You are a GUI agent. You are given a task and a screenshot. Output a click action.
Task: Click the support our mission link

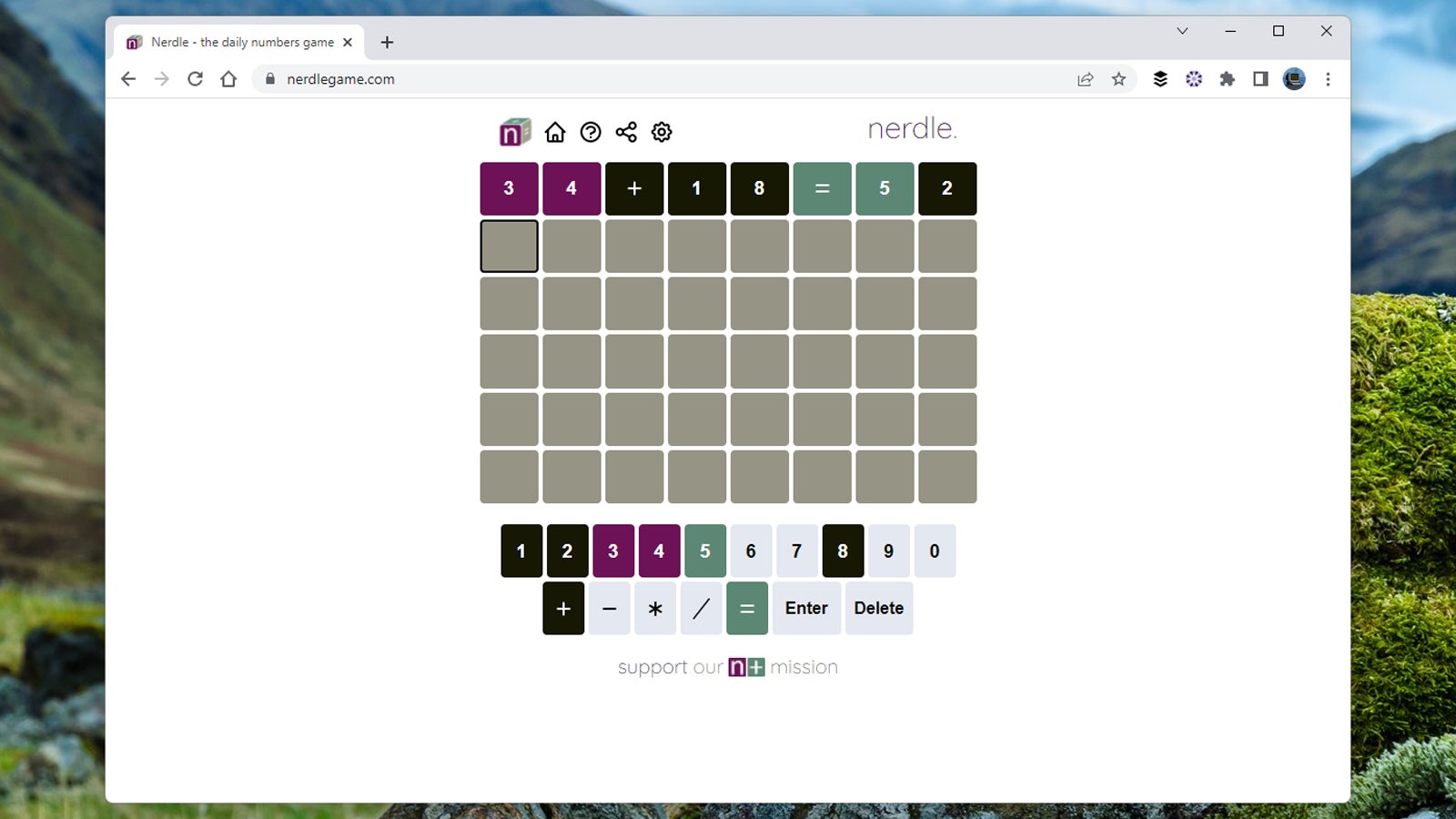727,667
